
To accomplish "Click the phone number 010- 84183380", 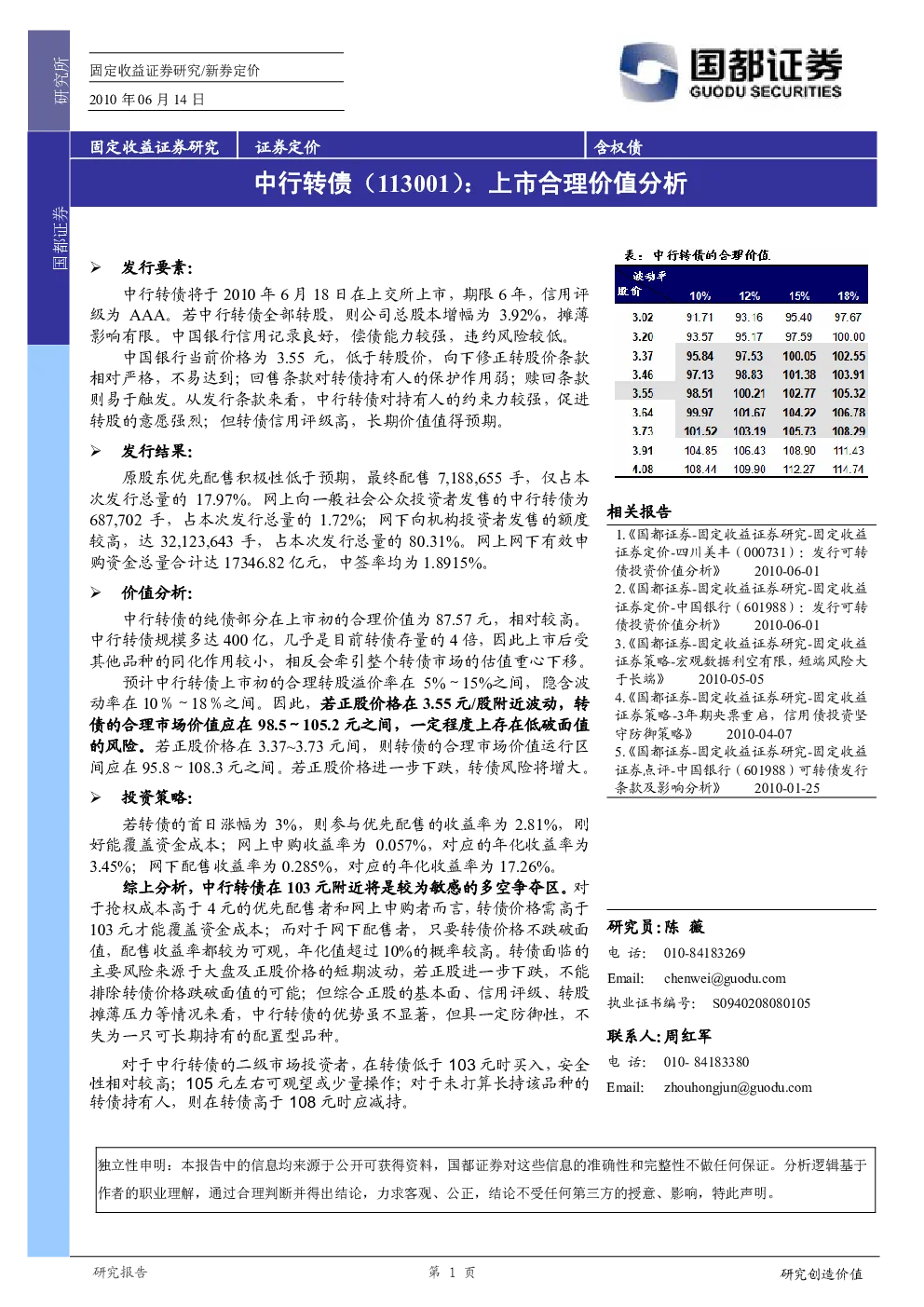I will pyautogui.click(x=706, y=1062).
